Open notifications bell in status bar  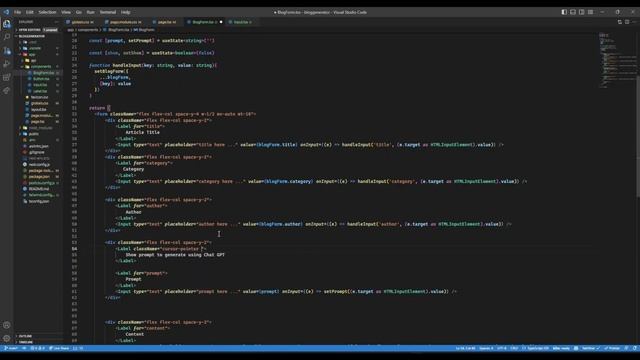[x=635, y=348]
